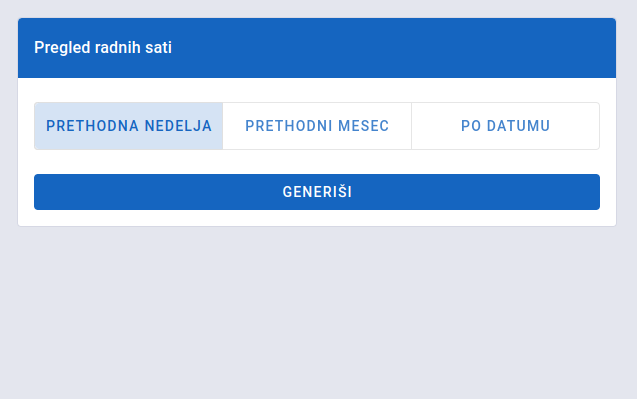This screenshot has width=637, height=399.
Task: Click the Pregled radnih sati title
Action: click(103, 48)
